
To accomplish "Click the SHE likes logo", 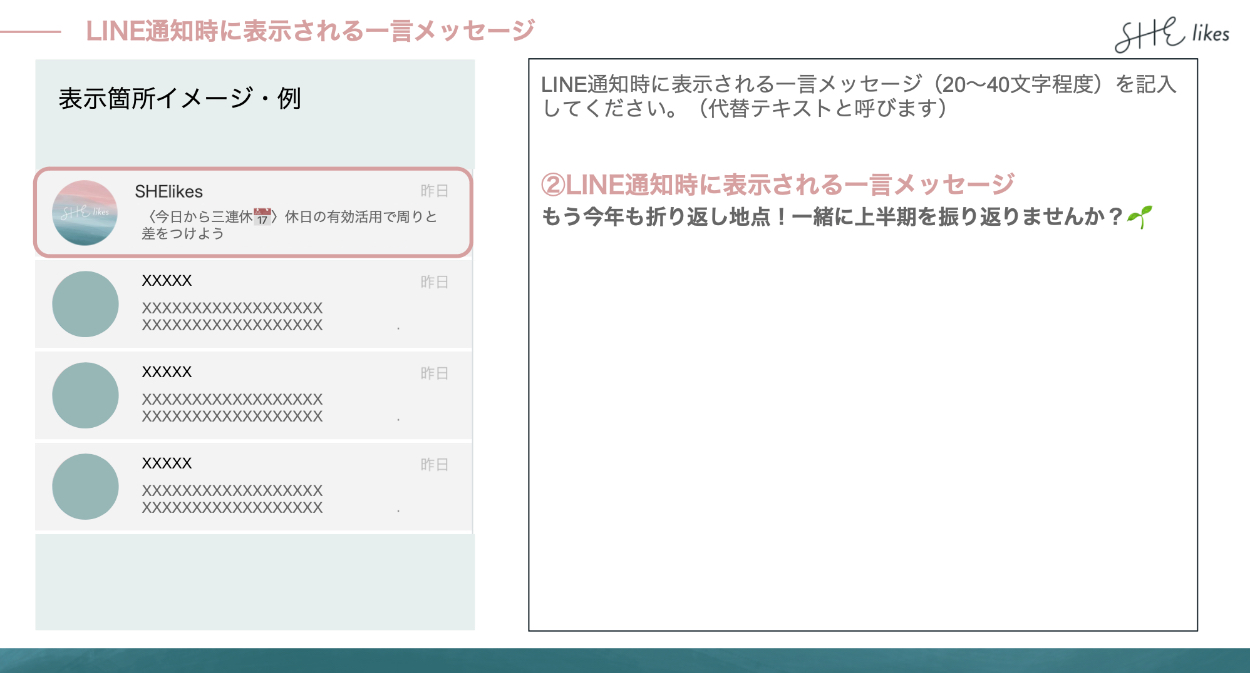I will (1171, 34).
